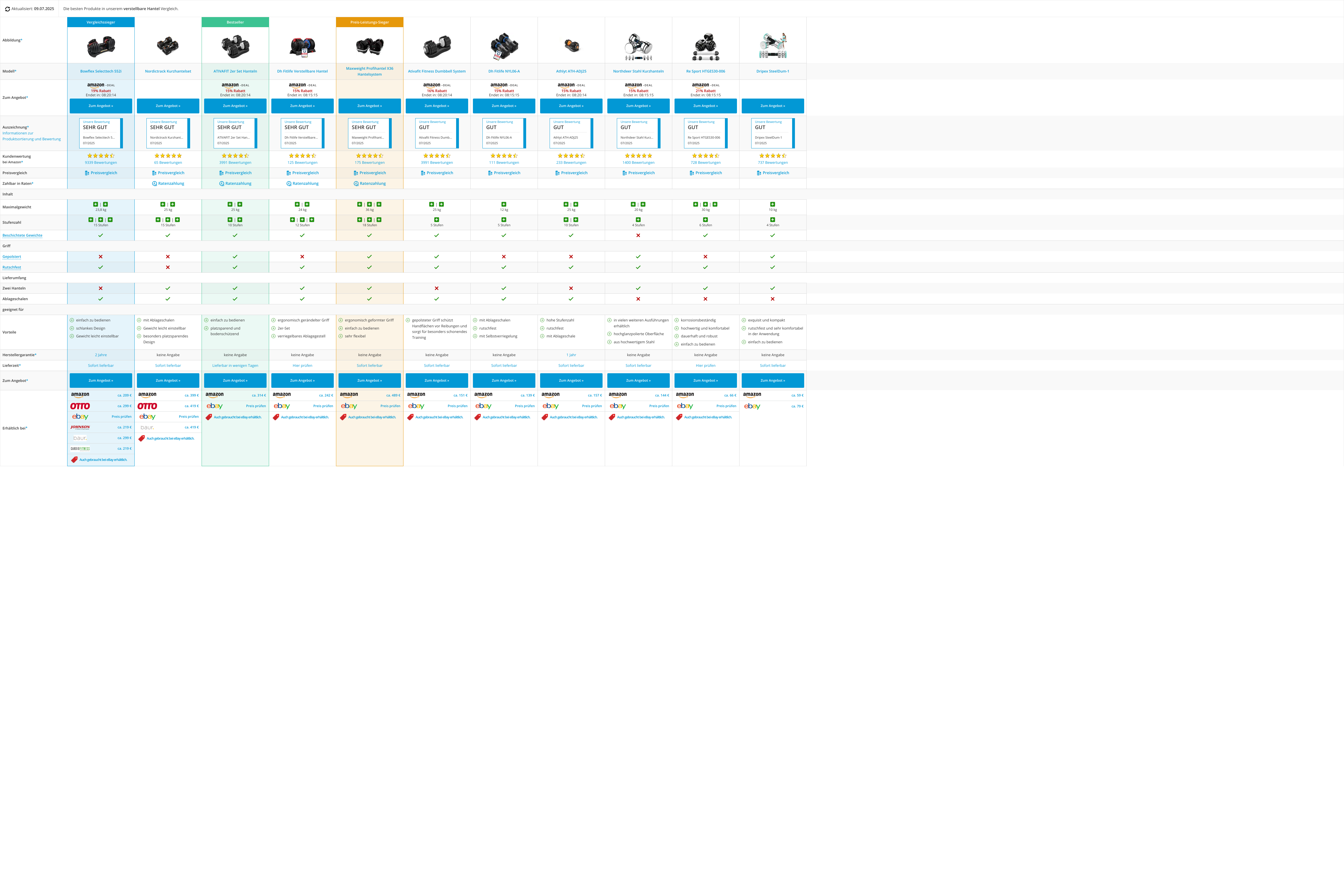Open the 9339 Bewertungen link
1344x896 pixels.
click(x=101, y=163)
